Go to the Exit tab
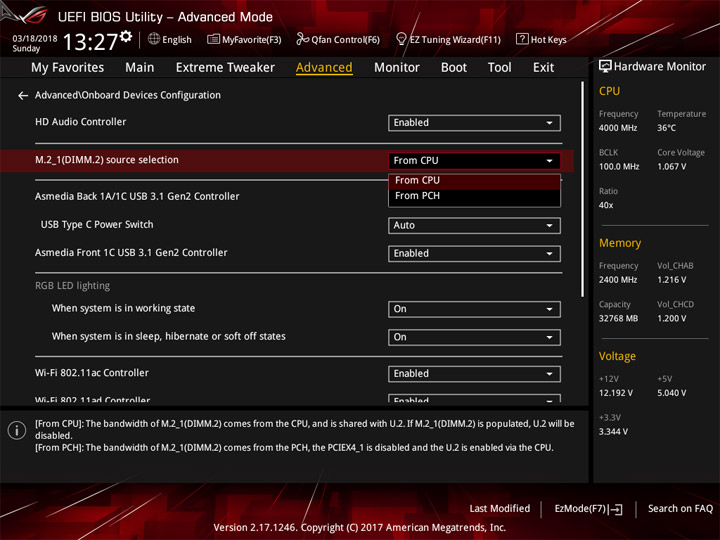 click(543, 68)
